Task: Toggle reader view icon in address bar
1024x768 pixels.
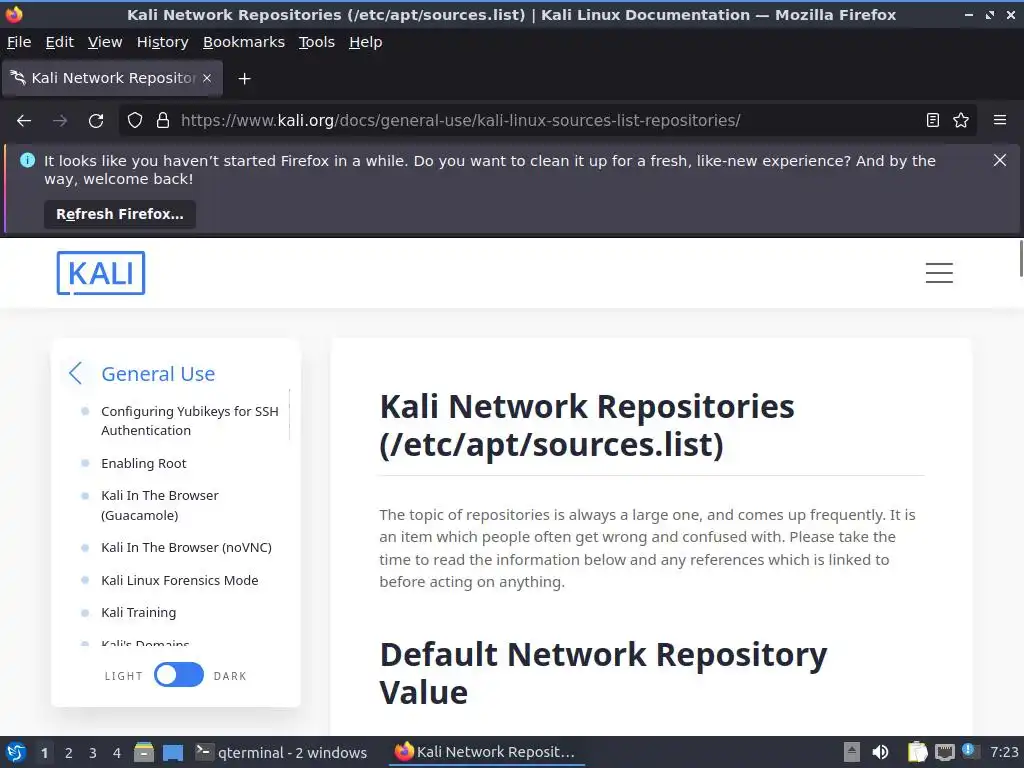Action: pyautogui.click(x=933, y=120)
